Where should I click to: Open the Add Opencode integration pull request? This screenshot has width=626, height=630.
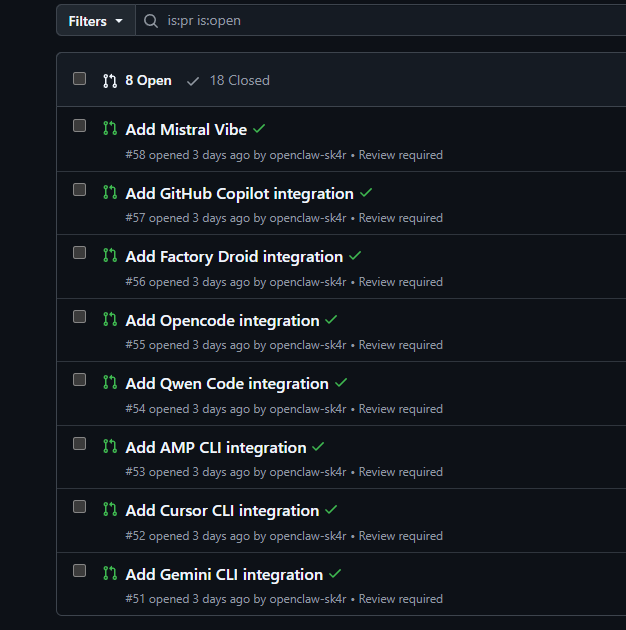(222, 321)
